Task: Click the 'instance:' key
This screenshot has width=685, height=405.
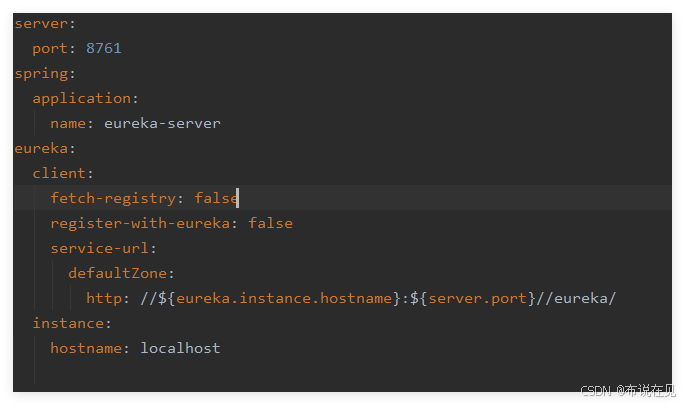Action: click(72, 323)
